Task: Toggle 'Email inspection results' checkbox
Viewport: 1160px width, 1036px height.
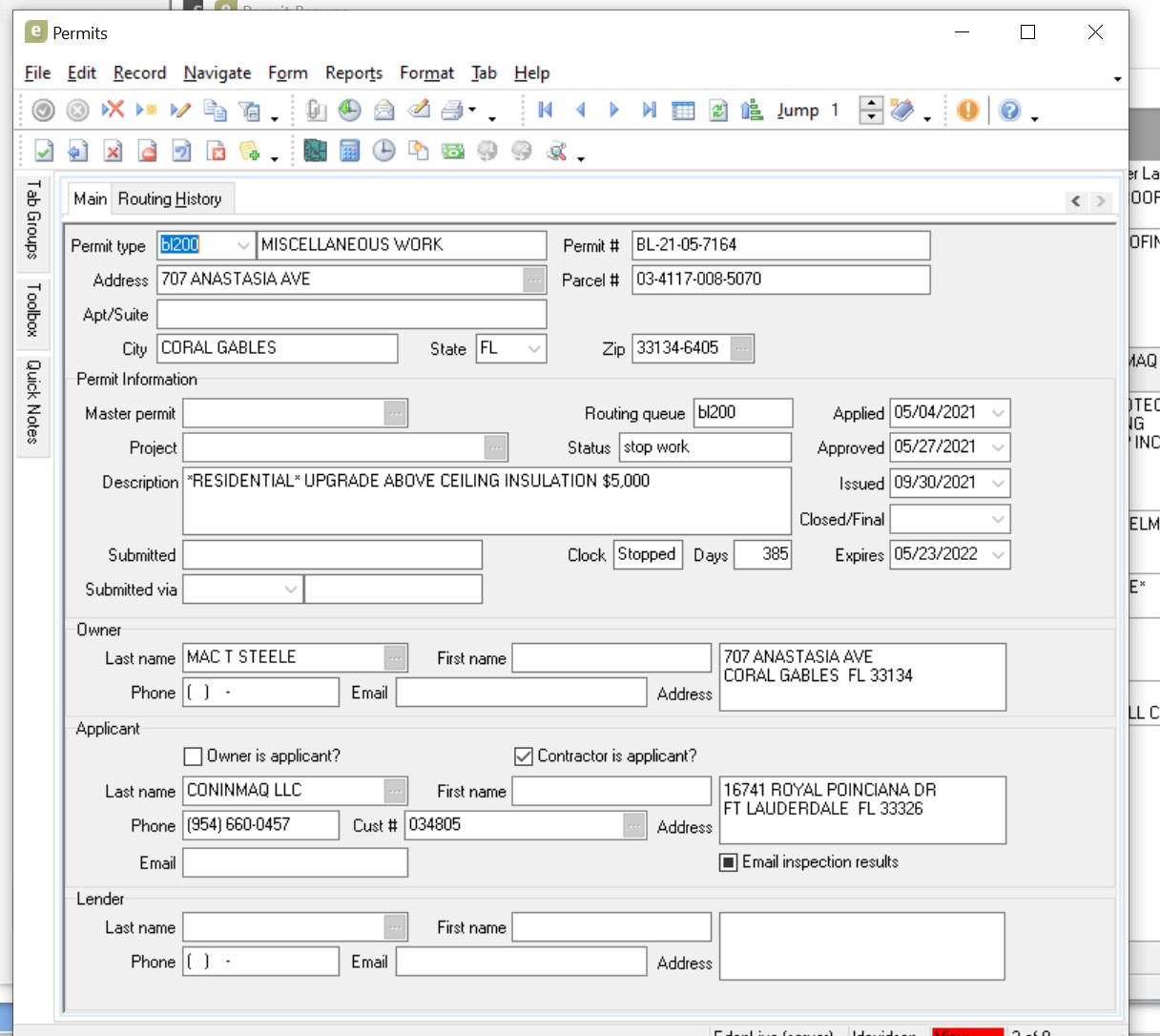Action: pos(729,862)
